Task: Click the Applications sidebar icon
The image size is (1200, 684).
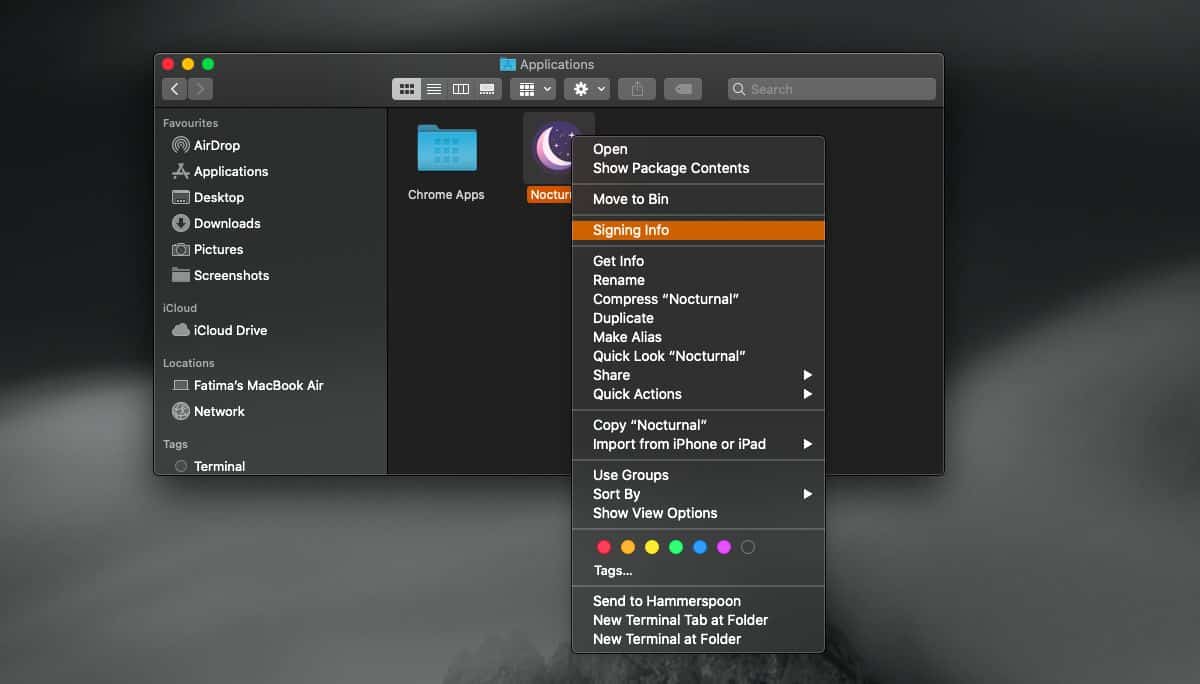Action: pos(181,171)
